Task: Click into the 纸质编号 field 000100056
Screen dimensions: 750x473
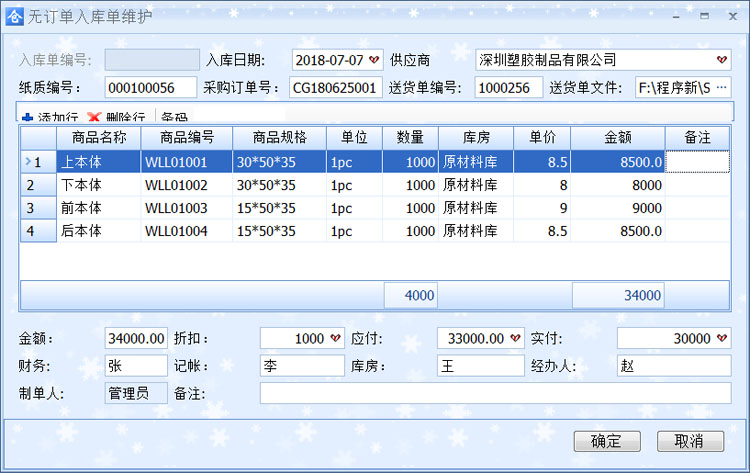Action: coord(151,88)
